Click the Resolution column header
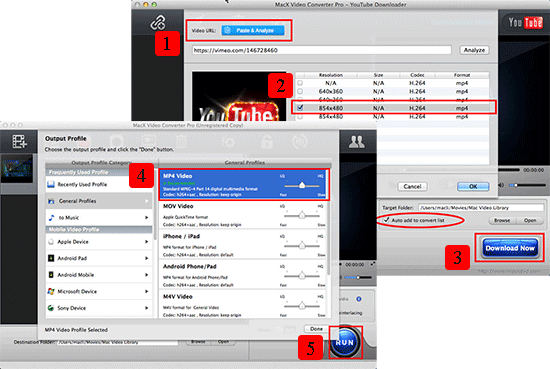Viewport: 550px width, 369px height. tap(330, 75)
